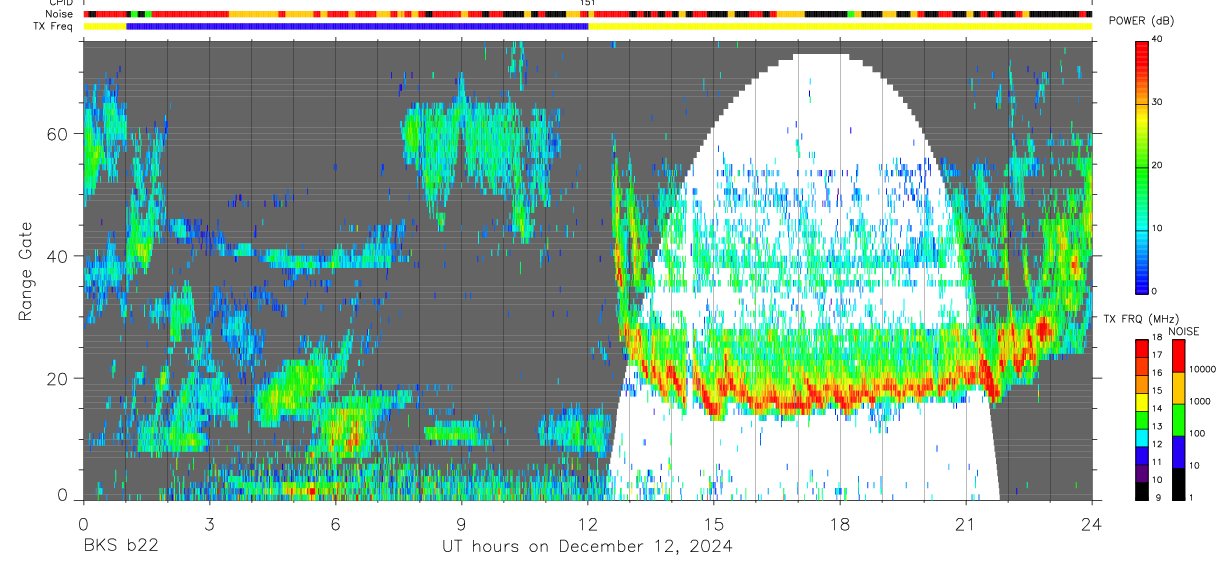
Task: Click the "1000" label on the NOISE scale
Action: tap(1201, 402)
